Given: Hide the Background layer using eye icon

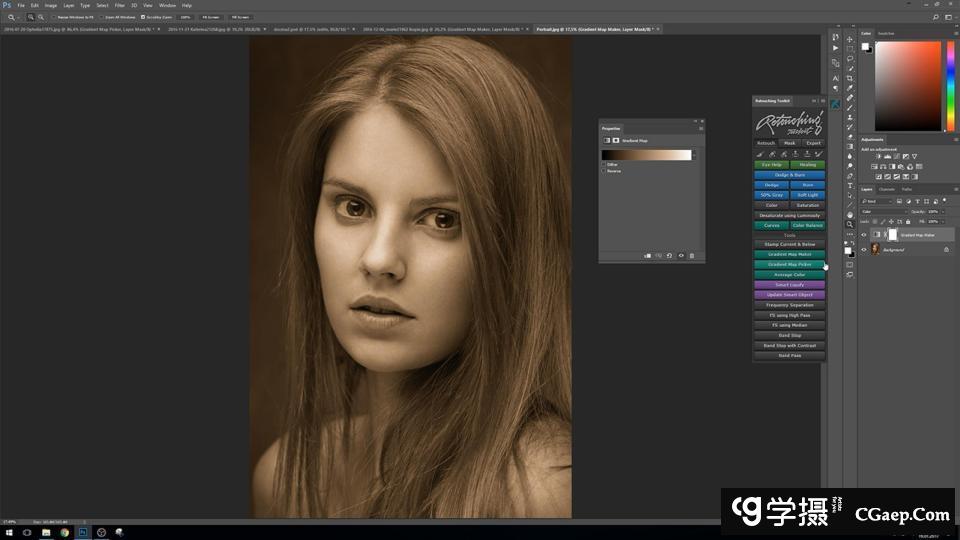Looking at the screenshot, I should click(864, 250).
